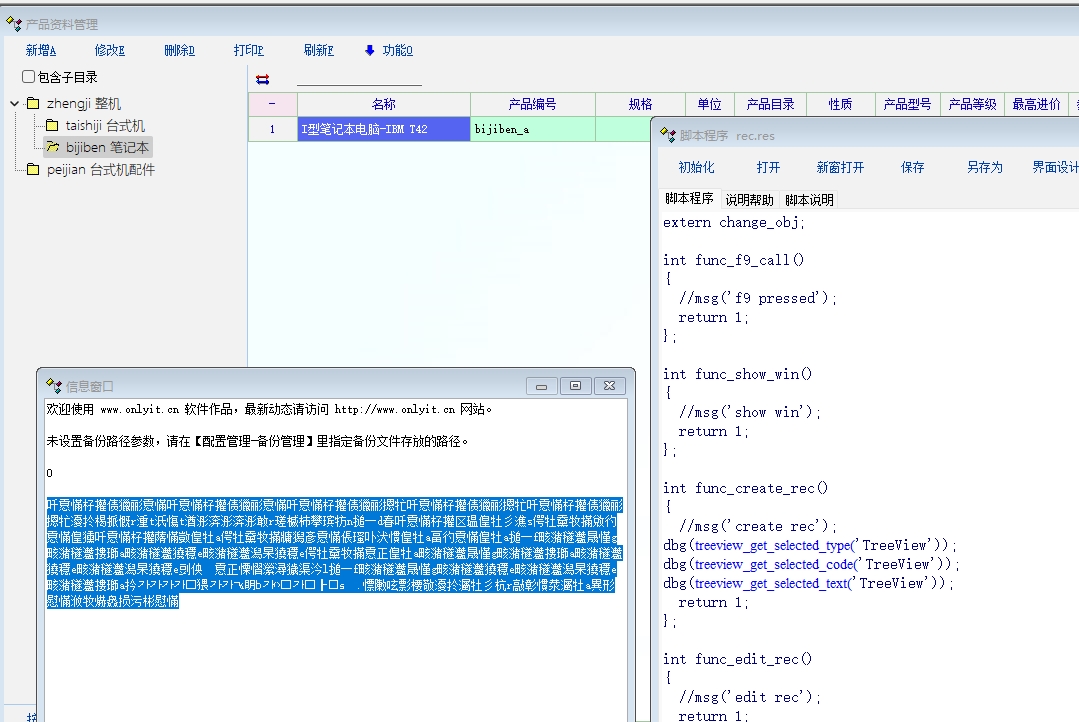Click 初始化 in the script window

696,167
